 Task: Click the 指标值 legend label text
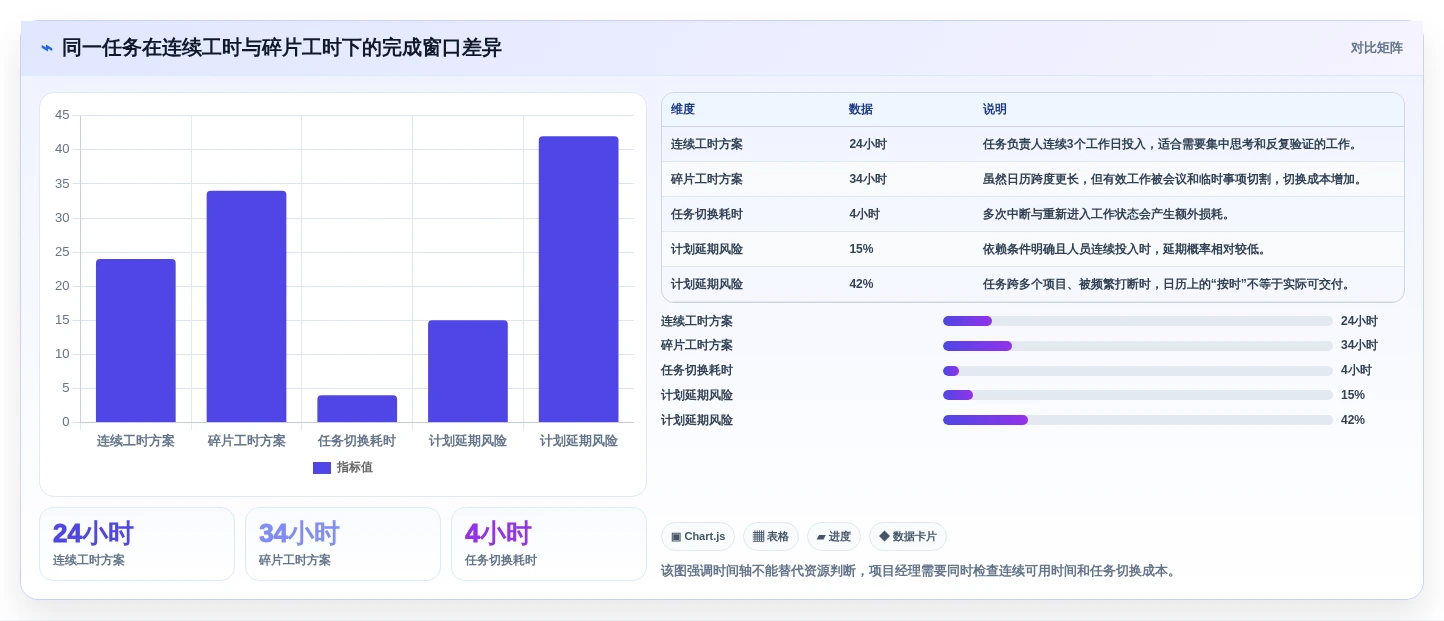pos(355,468)
